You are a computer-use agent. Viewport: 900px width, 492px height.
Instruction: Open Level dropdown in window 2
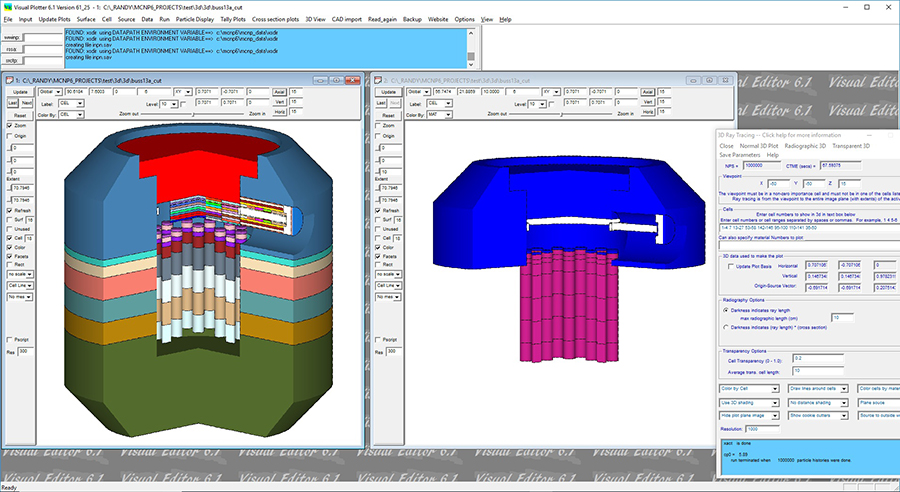(x=537, y=104)
